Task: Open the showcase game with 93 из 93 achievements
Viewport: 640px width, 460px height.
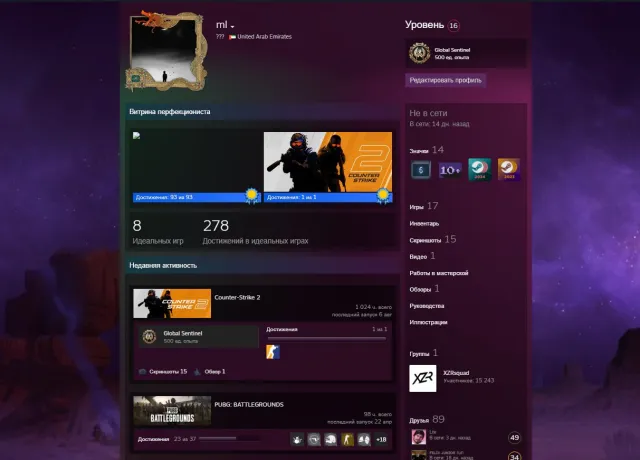Action: [196, 162]
